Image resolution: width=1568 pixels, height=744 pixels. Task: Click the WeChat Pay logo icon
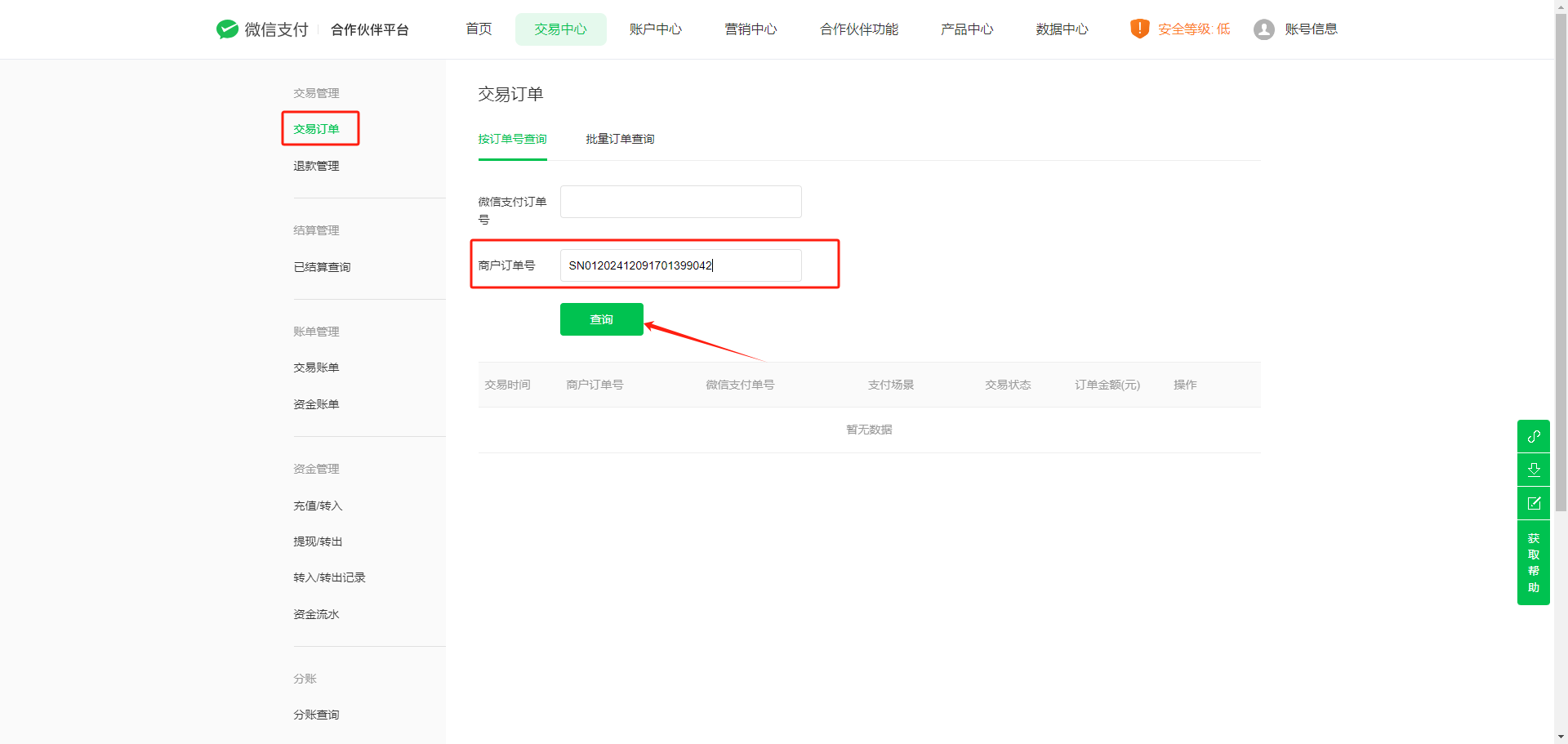point(227,29)
